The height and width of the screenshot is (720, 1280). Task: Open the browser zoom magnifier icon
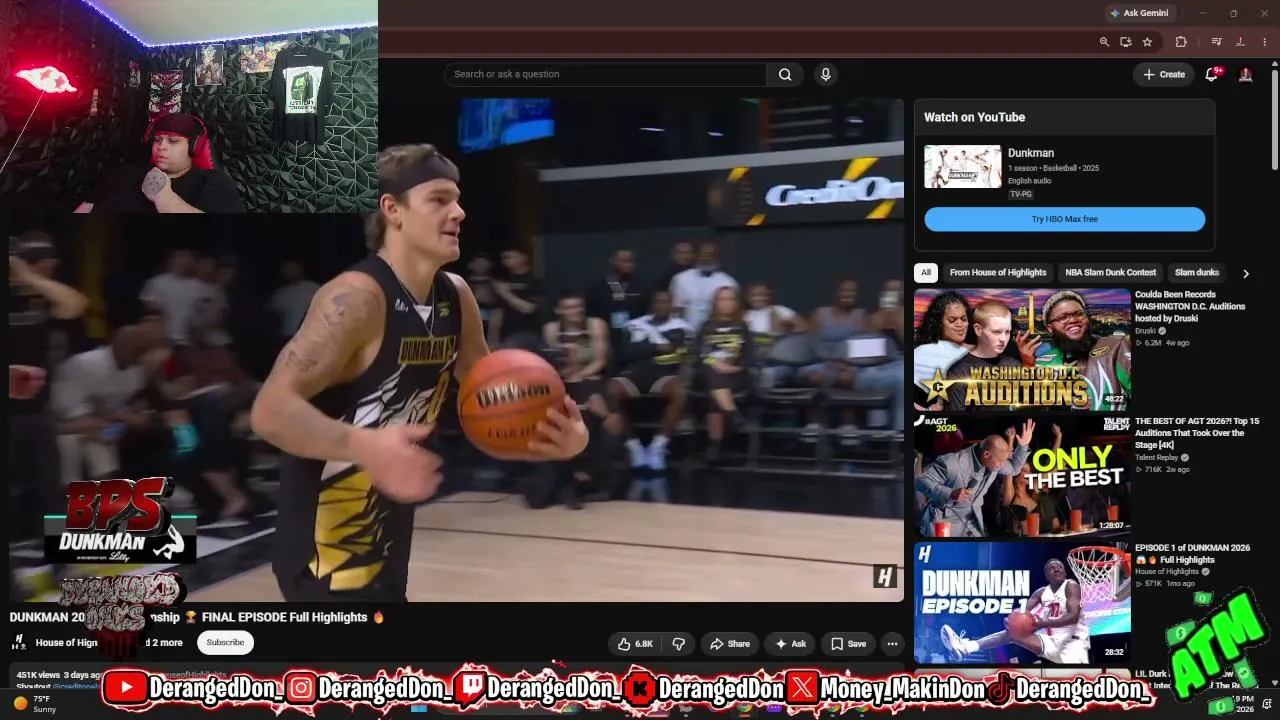click(1104, 42)
